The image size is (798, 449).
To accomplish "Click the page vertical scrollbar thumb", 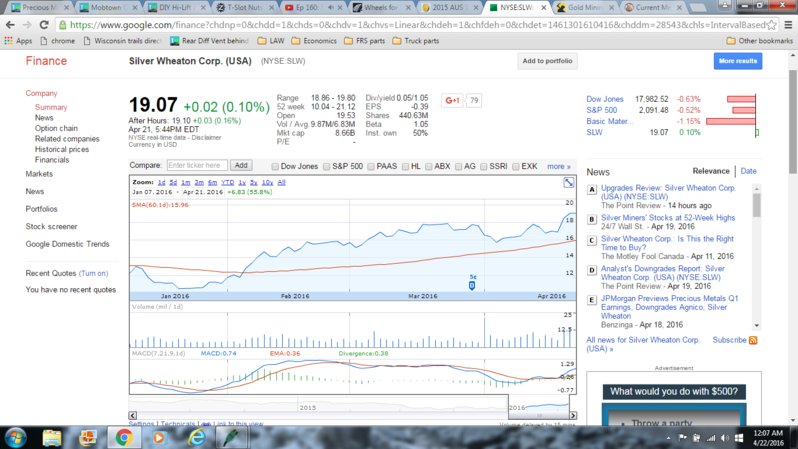I will (793, 121).
